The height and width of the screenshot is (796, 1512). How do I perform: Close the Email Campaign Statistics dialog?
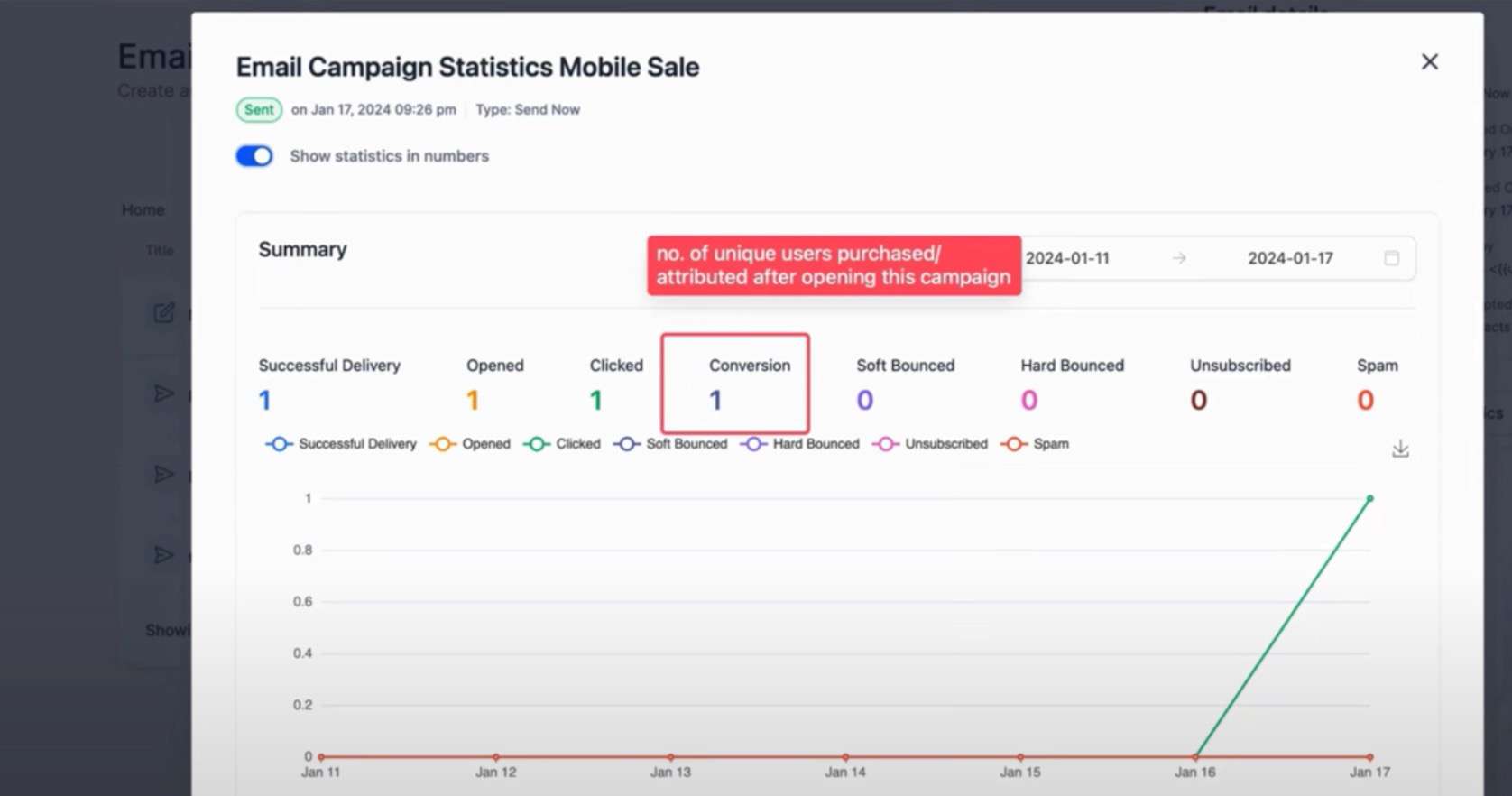coord(1429,62)
